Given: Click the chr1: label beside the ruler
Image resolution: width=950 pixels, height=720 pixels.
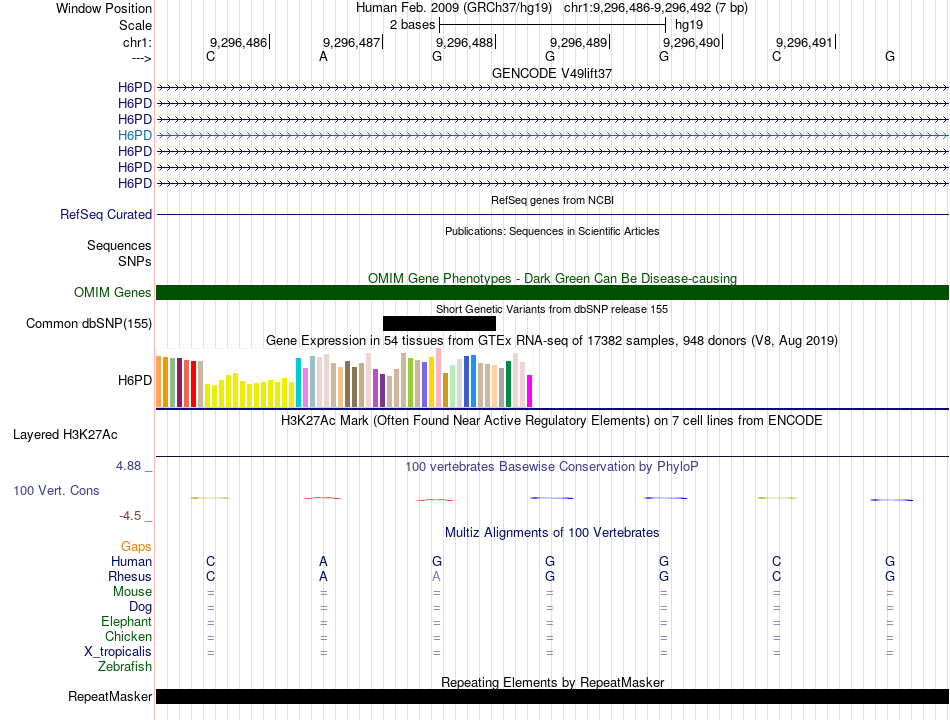Looking at the screenshot, I should [137, 42].
